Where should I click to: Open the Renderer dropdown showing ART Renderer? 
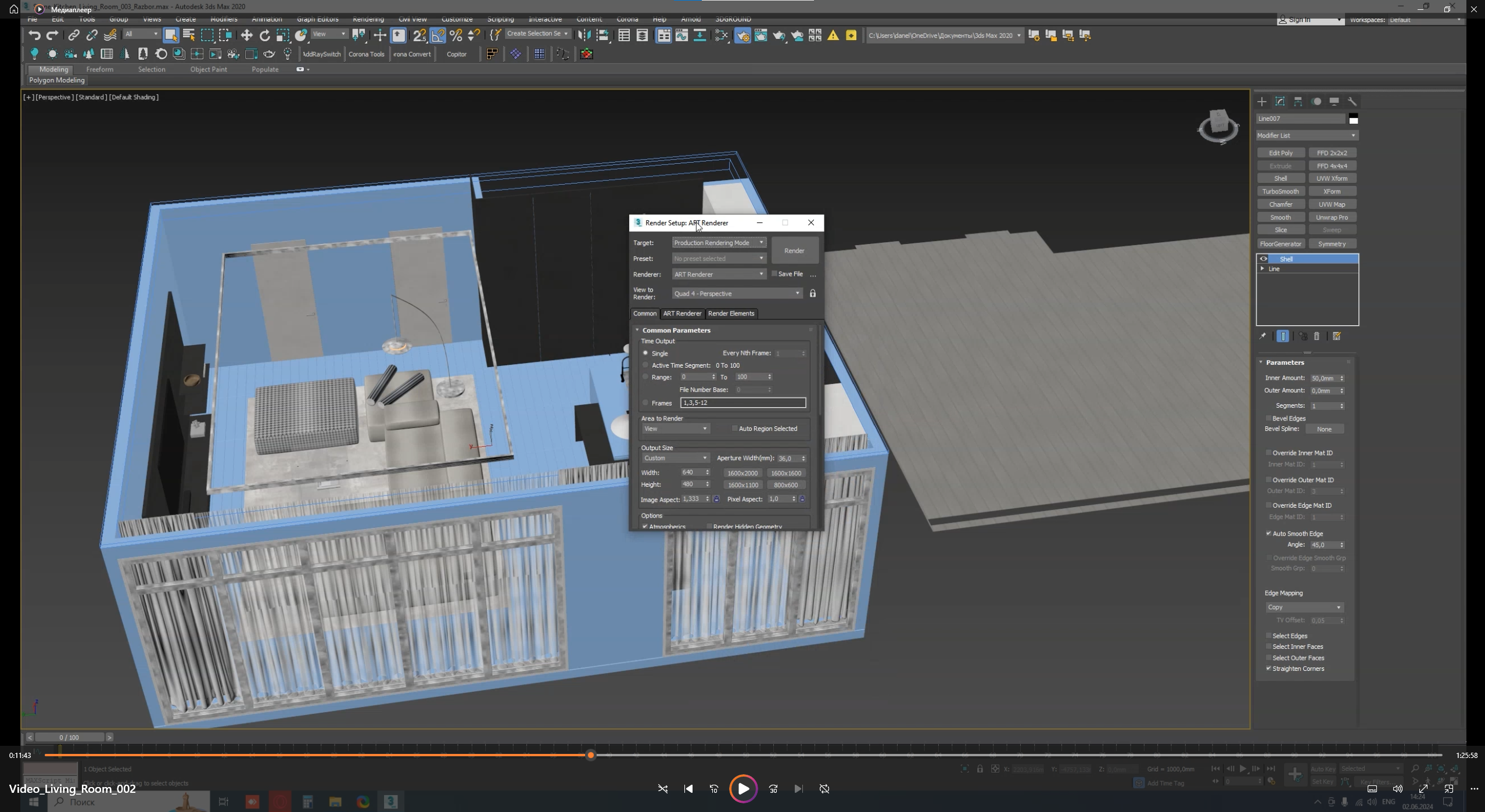pyautogui.click(x=718, y=274)
